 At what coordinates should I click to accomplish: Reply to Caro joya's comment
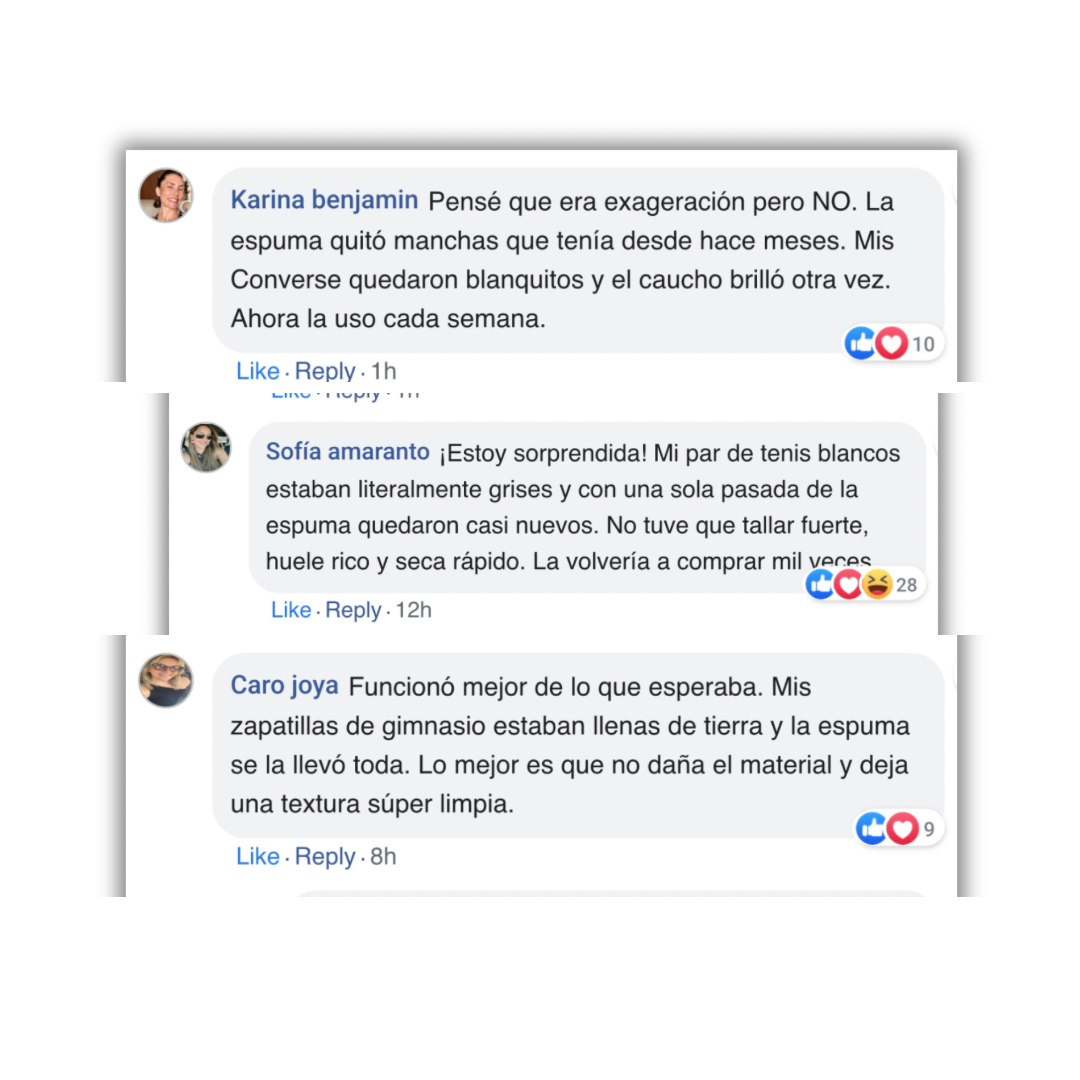324,856
